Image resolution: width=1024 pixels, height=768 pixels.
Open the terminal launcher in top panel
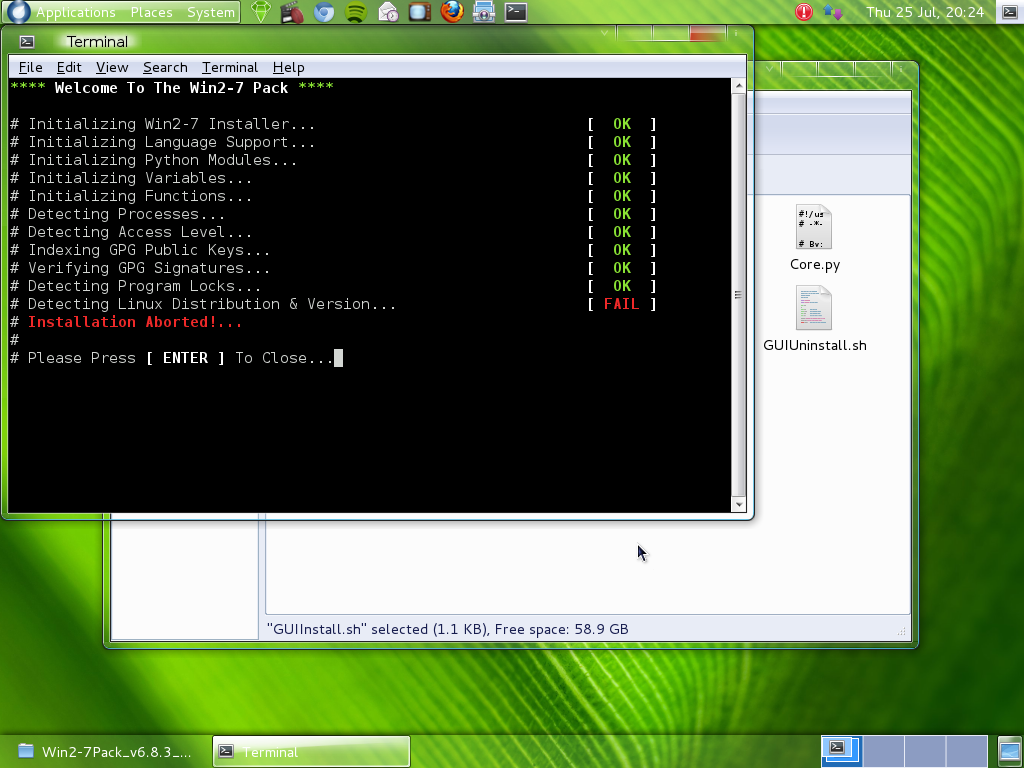pyautogui.click(x=515, y=12)
